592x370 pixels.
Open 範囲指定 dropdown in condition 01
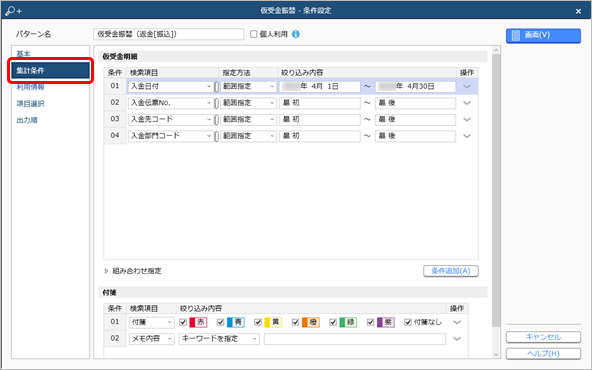[x=248, y=86]
